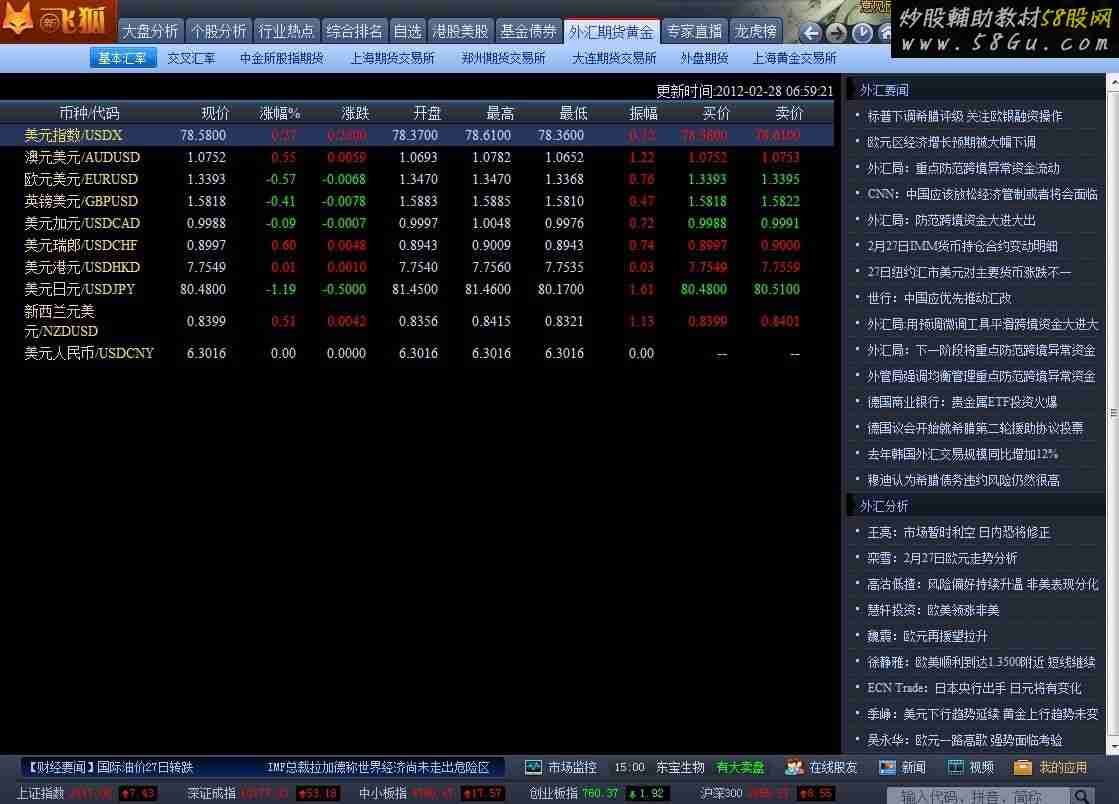Click the scrollbar down arrow of news panel

coord(1113,747)
